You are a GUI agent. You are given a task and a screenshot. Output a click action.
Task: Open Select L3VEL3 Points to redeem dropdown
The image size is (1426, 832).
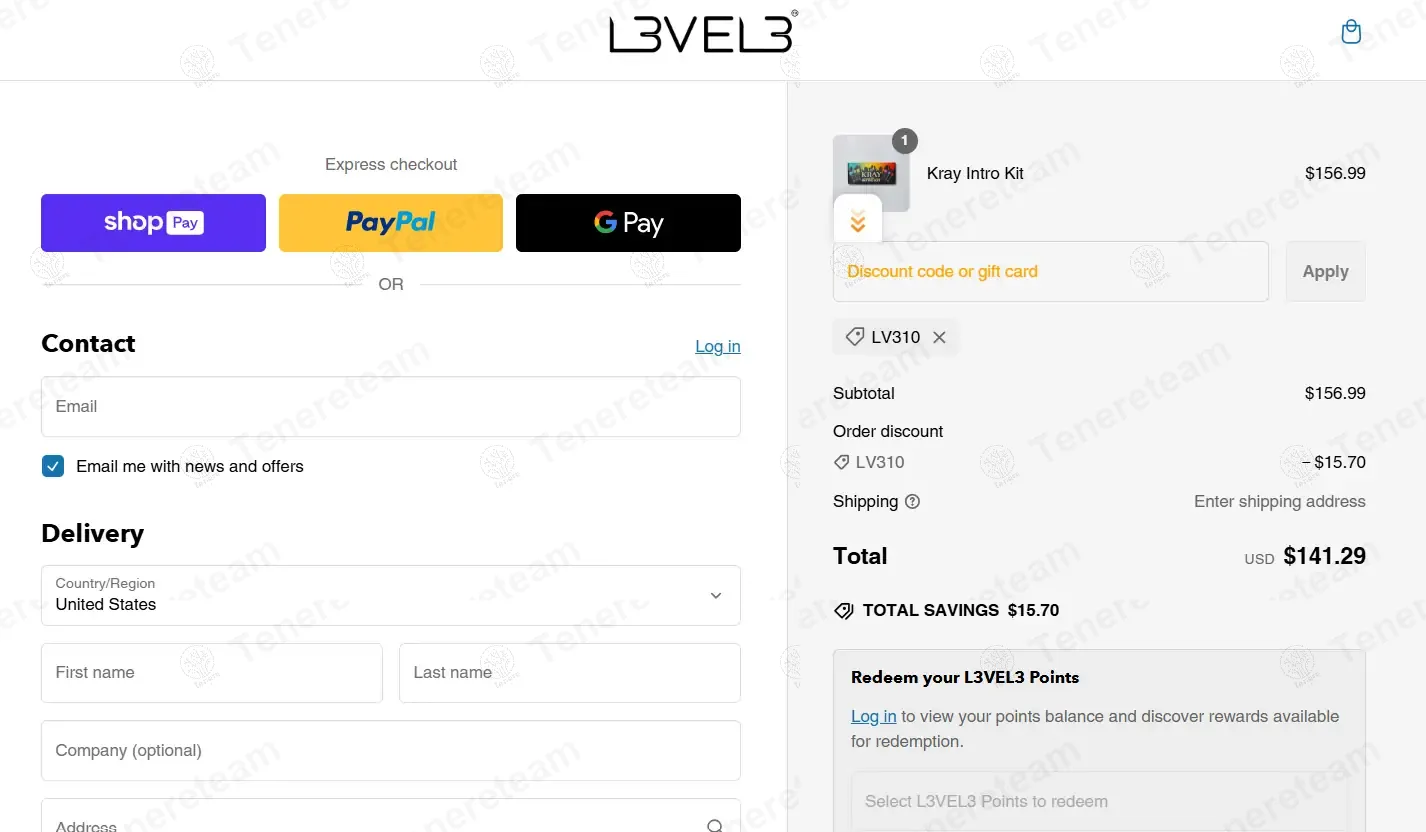[x=1099, y=801]
